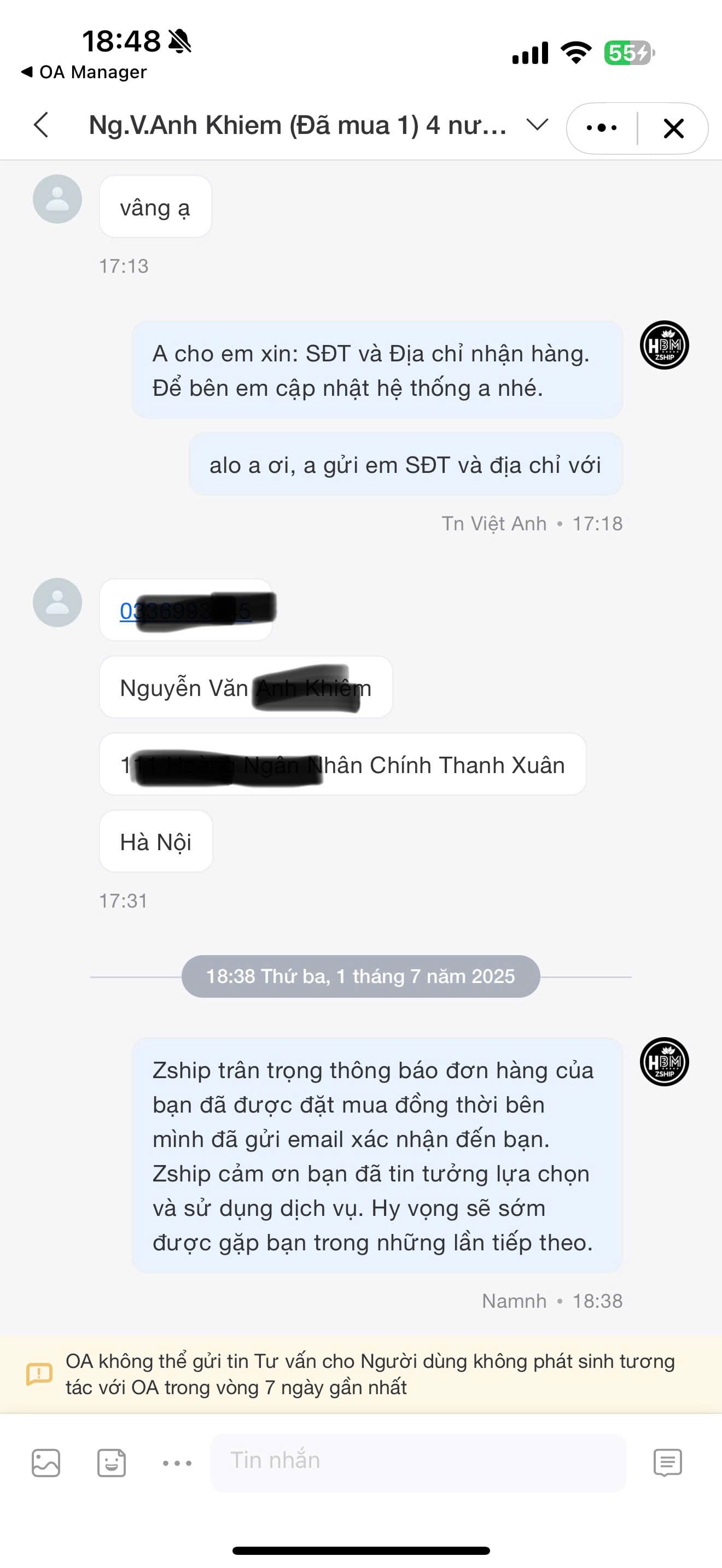Tap the back arrow in chat header
The height and width of the screenshot is (1568, 722).
(x=42, y=125)
